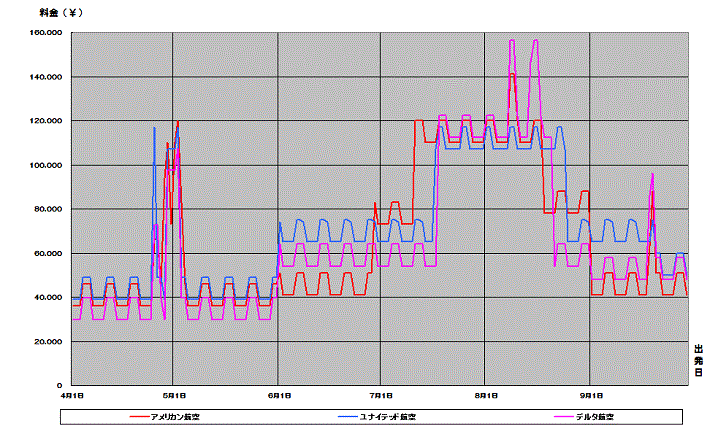Click the 100,000 y-axis label
710x434 pixels.
46,165
